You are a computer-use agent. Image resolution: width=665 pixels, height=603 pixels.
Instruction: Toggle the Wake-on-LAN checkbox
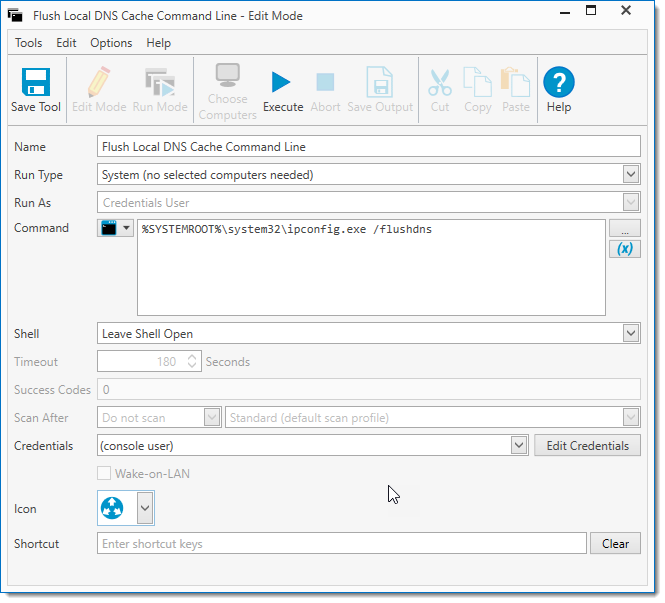point(104,474)
